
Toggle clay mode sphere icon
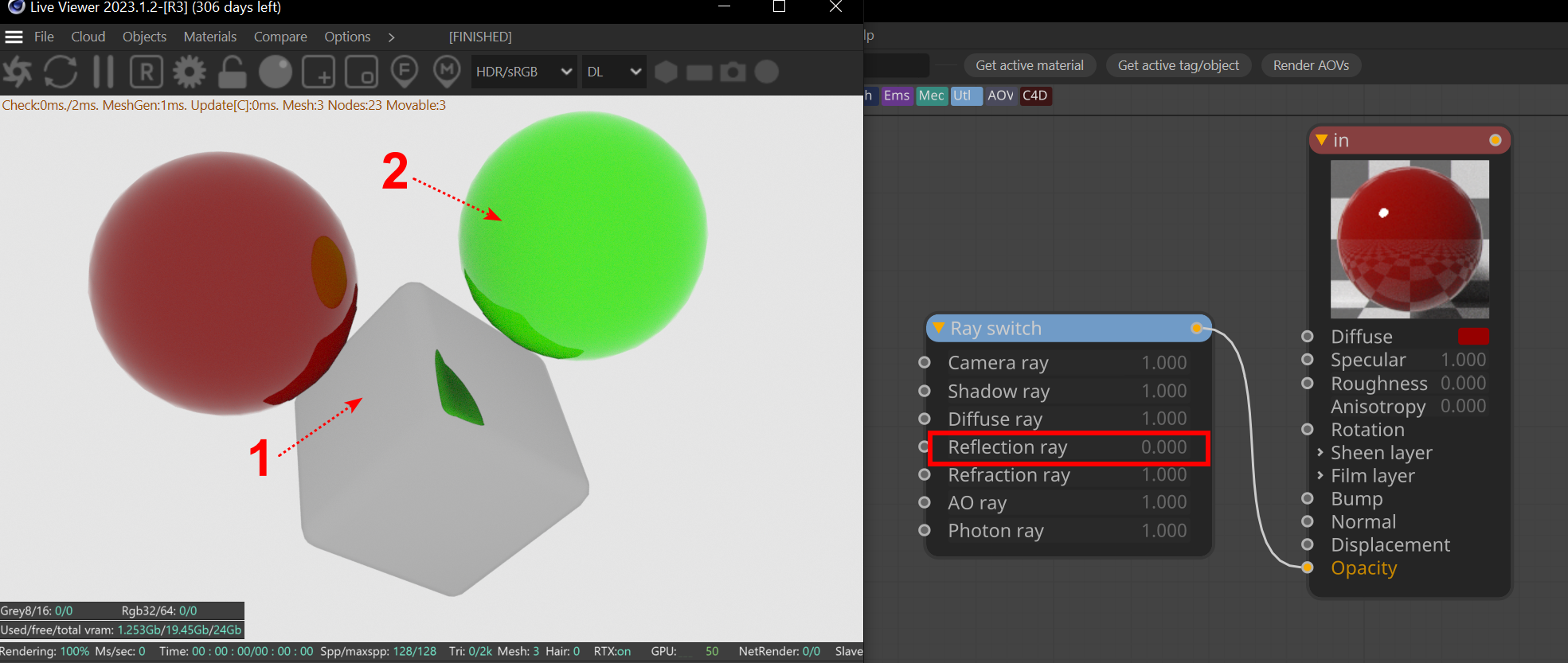pyautogui.click(x=276, y=72)
